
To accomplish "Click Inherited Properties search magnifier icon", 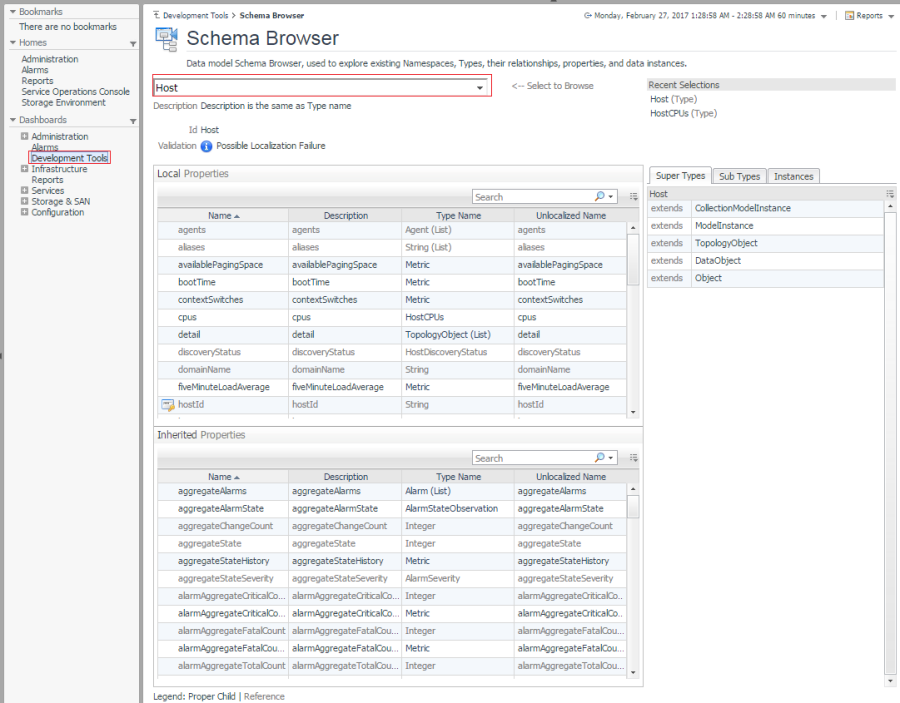I will coord(601,458).
